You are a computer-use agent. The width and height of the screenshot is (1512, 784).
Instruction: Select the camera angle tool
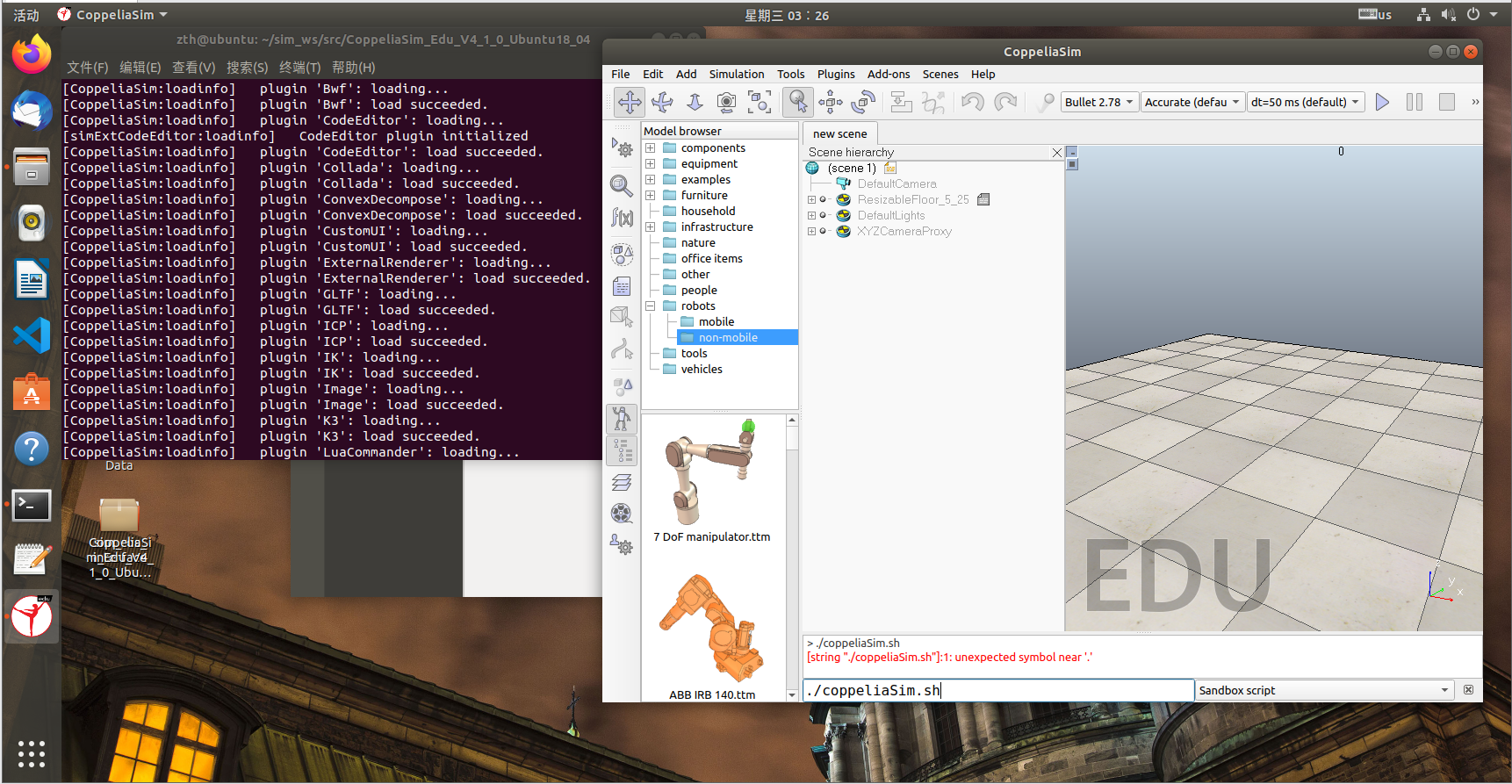(x=727, y=102)
